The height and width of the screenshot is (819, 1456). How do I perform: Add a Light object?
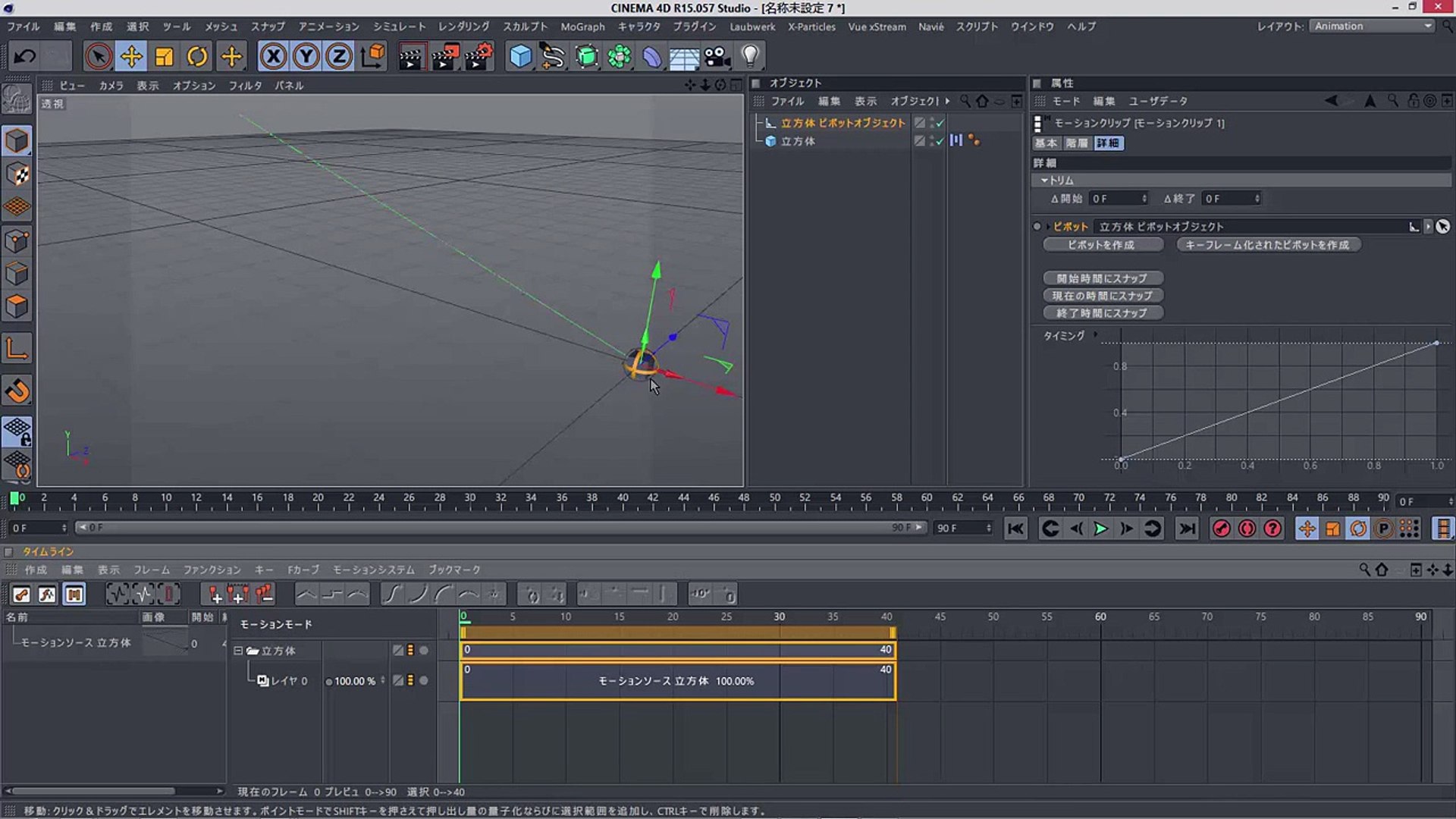point(750,56)
